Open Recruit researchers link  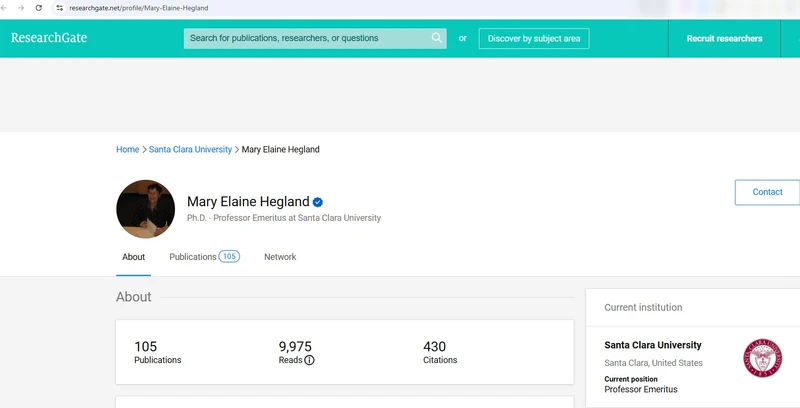point(724,39)
